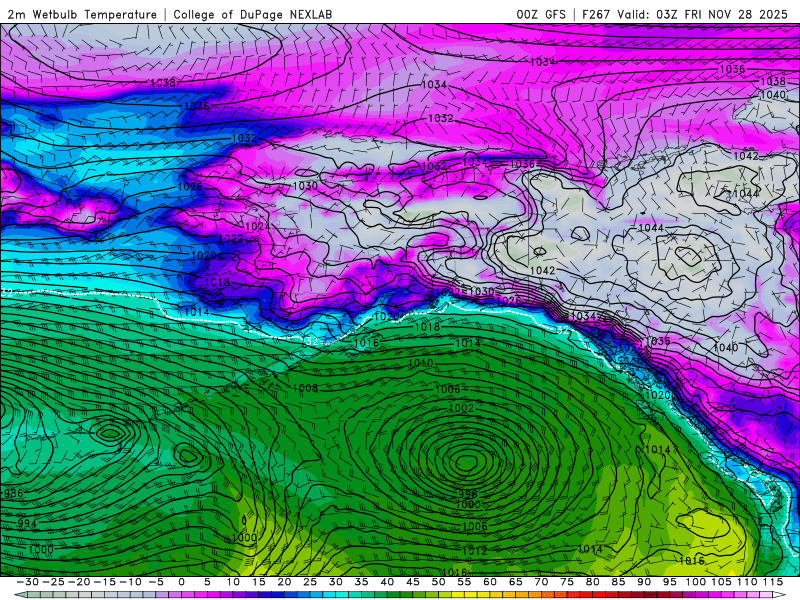Viewport: 800px width, 600px height.
Task: Click the "College of DuPage NEXLAB" header label
Action: [253, 15]
